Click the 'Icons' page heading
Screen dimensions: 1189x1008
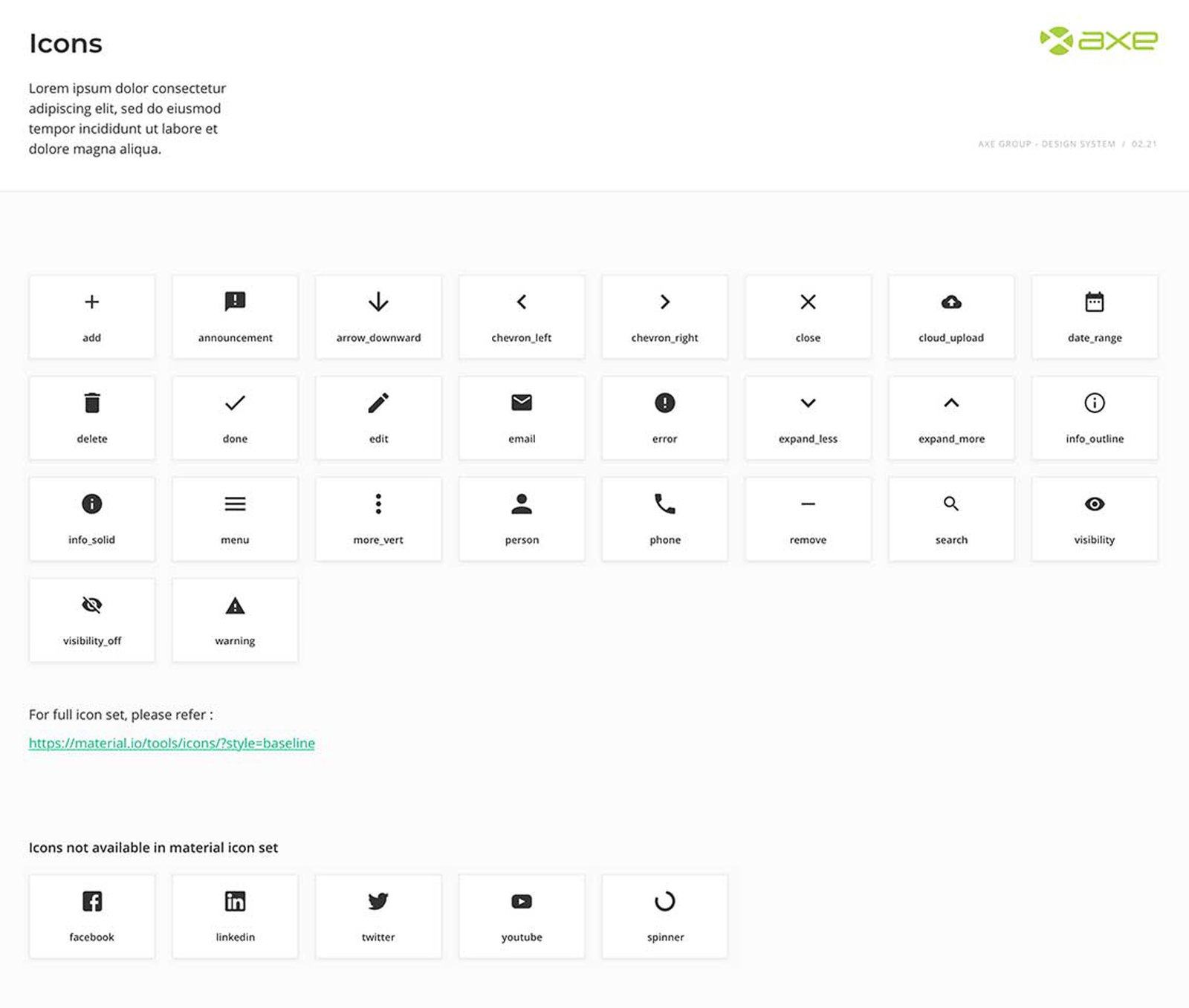pyautogui.click(x=65, y=44)
